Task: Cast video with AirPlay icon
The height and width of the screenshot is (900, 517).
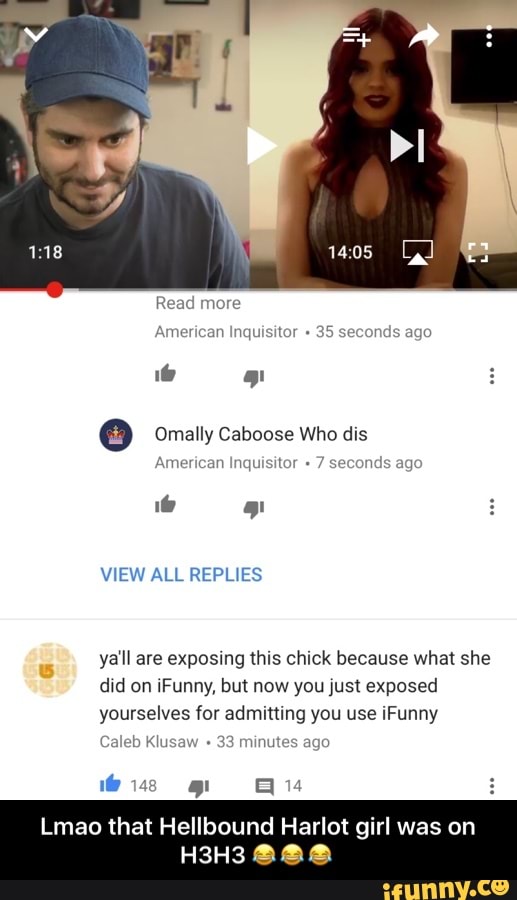Action: click(418, 252)
